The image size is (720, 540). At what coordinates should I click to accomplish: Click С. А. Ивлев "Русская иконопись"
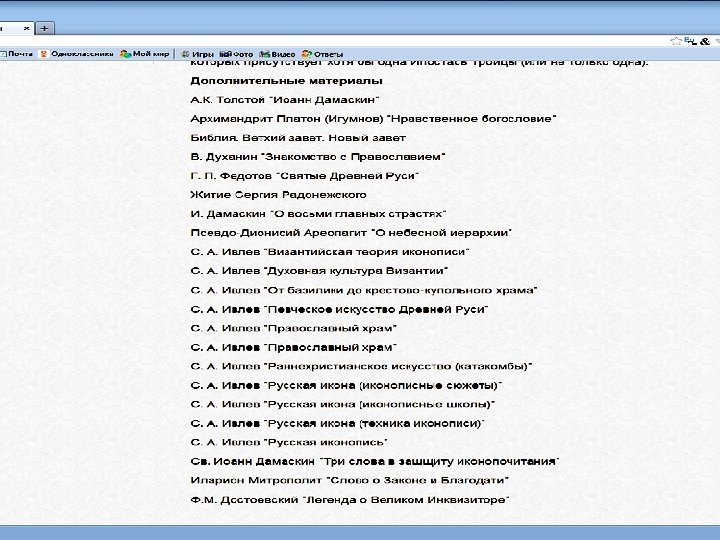pos(289,442)
